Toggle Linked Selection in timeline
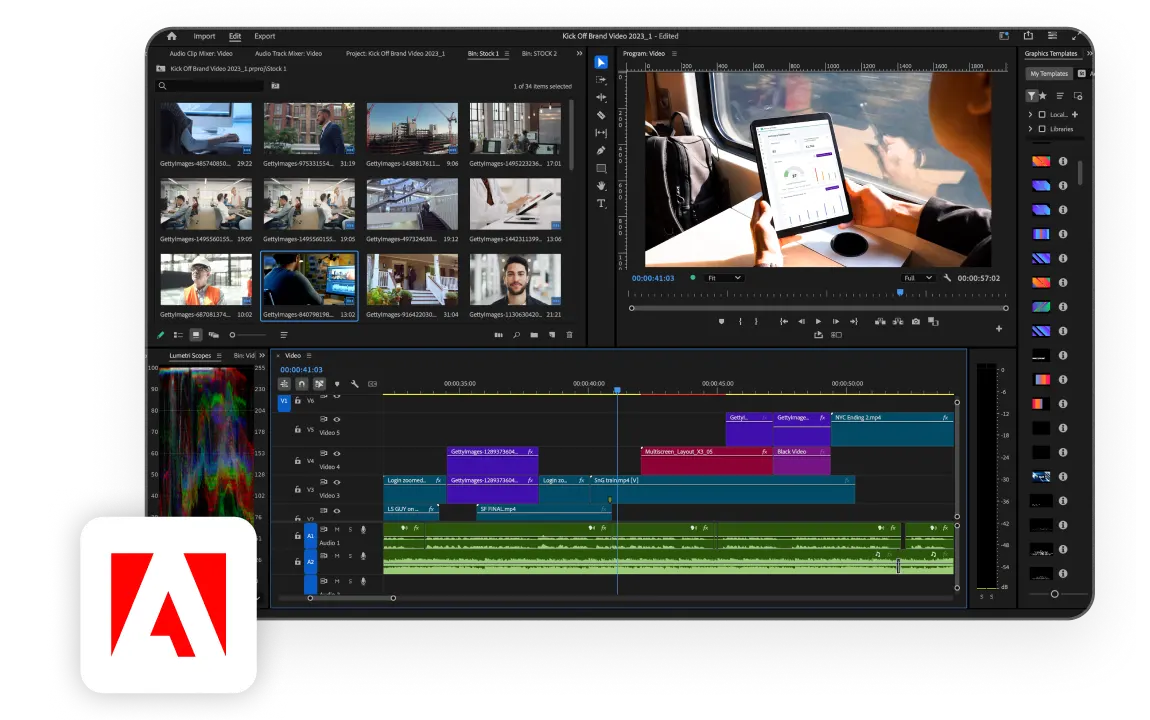Screen dimensions: 1150x720 [320, 383]
